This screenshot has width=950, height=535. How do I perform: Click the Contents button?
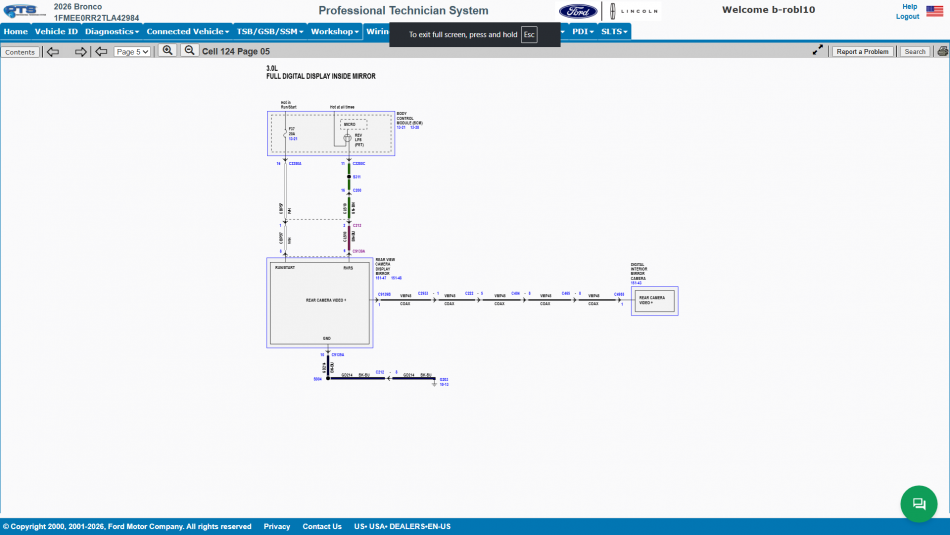pos(20,52)
